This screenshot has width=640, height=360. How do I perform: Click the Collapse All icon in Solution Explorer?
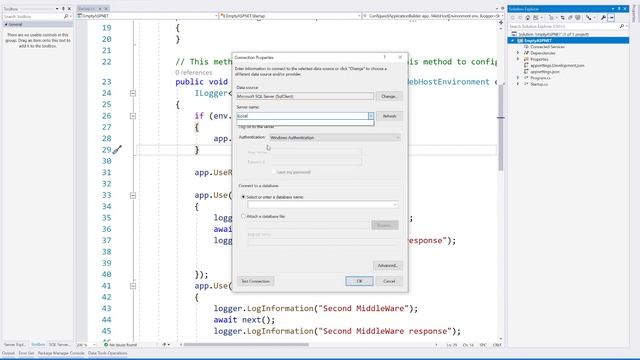click(x=570, y=18)
